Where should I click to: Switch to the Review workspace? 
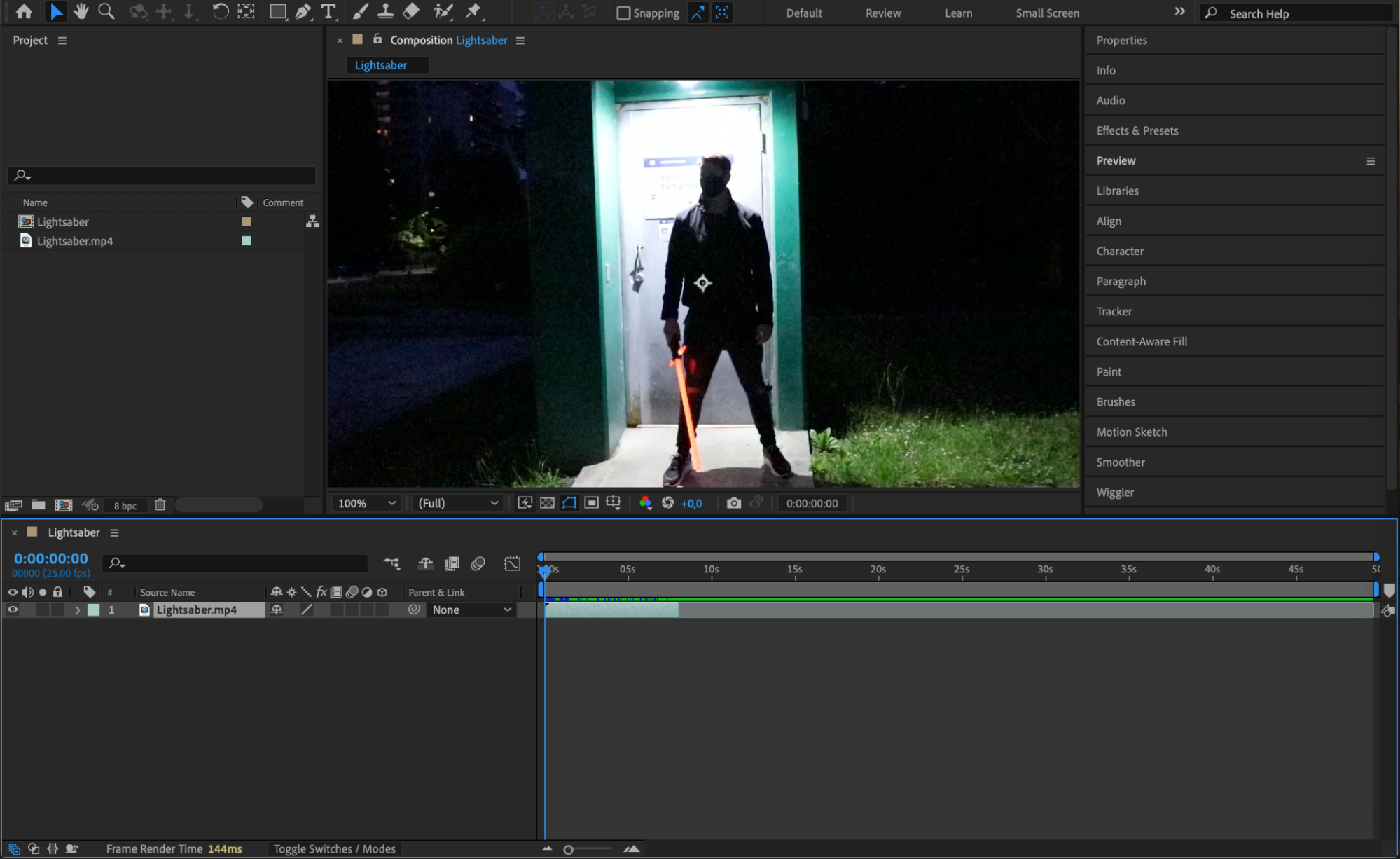click(x=882, y=13)
